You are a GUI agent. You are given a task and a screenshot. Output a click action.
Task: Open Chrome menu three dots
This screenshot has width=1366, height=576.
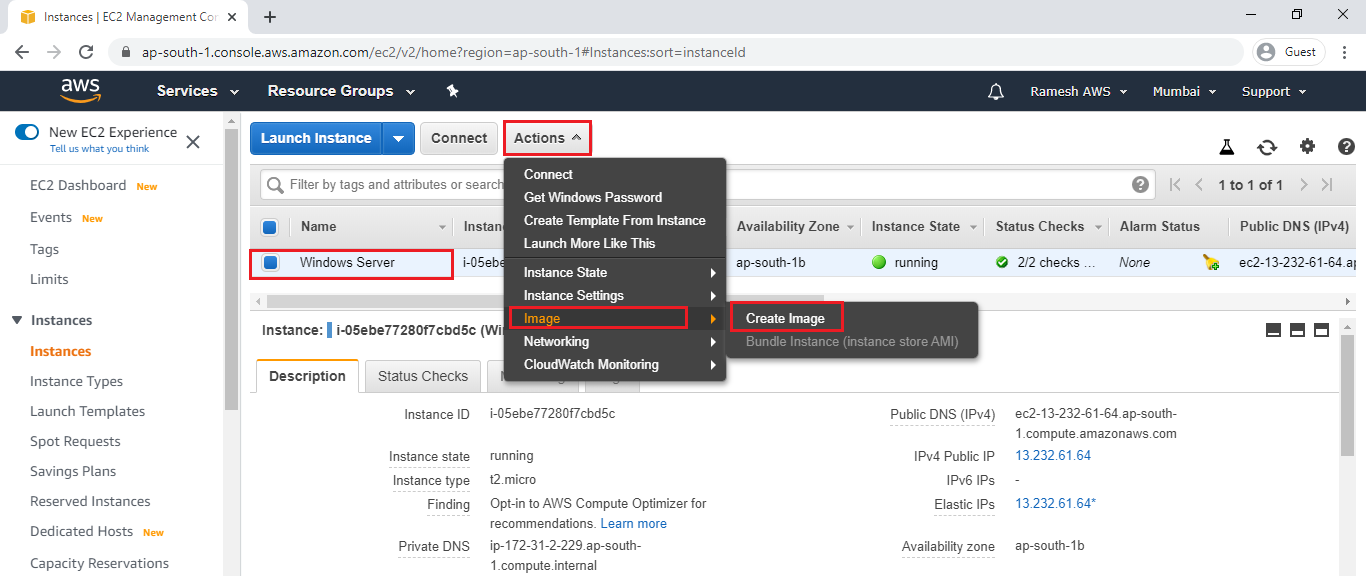[1344, 52]
